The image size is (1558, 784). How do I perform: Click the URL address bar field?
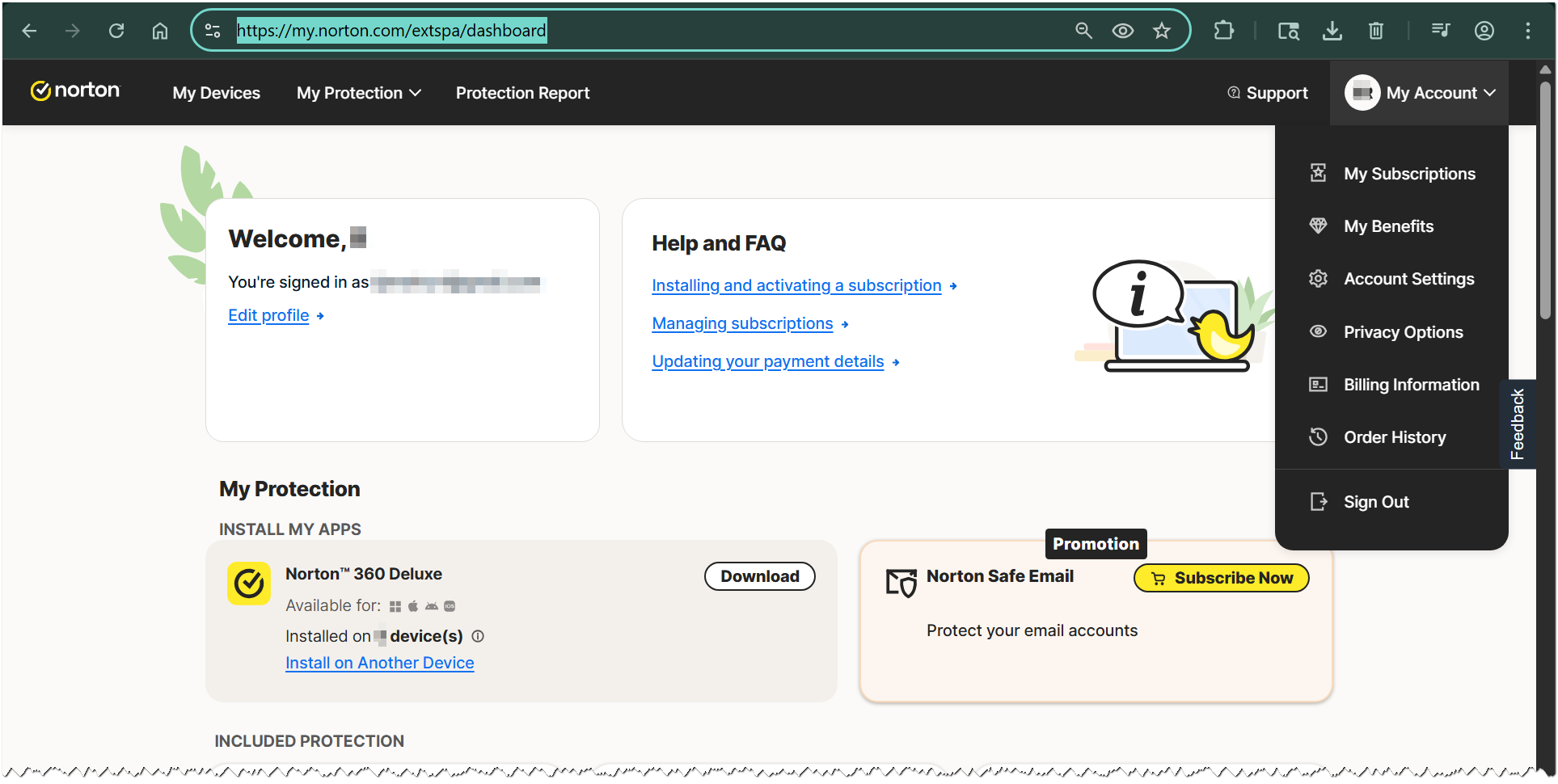647,31
